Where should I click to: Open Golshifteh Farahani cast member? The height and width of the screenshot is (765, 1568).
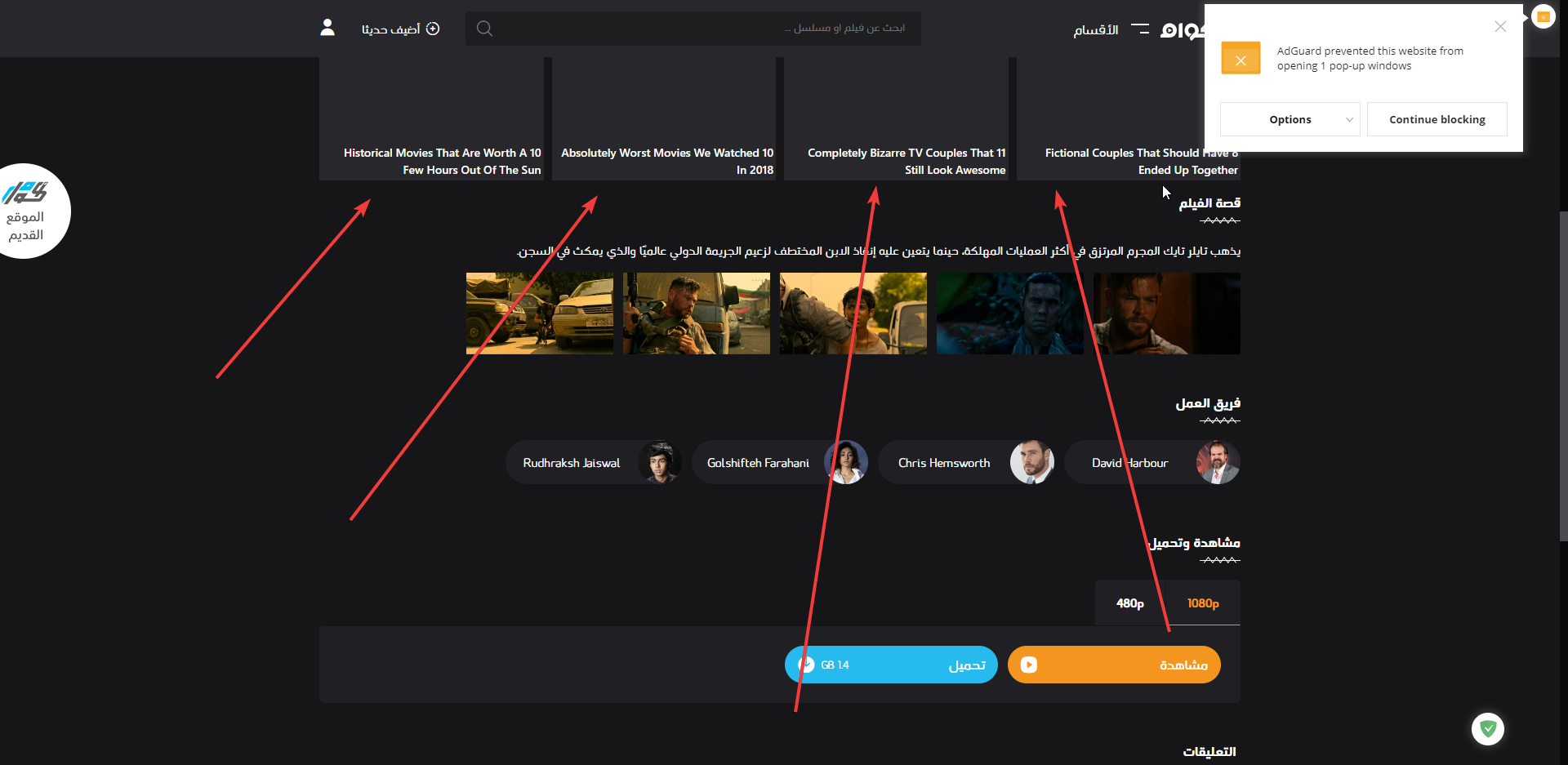(x=780, y=462)
